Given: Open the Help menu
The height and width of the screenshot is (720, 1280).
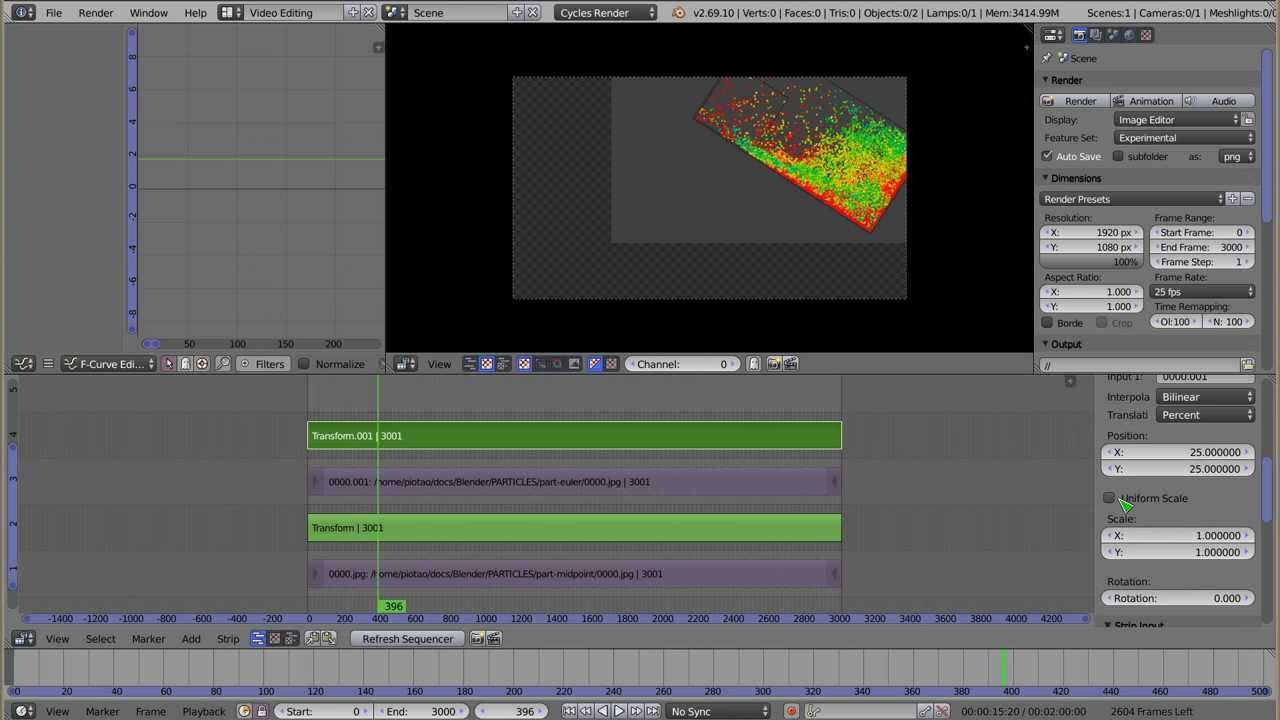Looking at the screenshot, I should [196, 12].
